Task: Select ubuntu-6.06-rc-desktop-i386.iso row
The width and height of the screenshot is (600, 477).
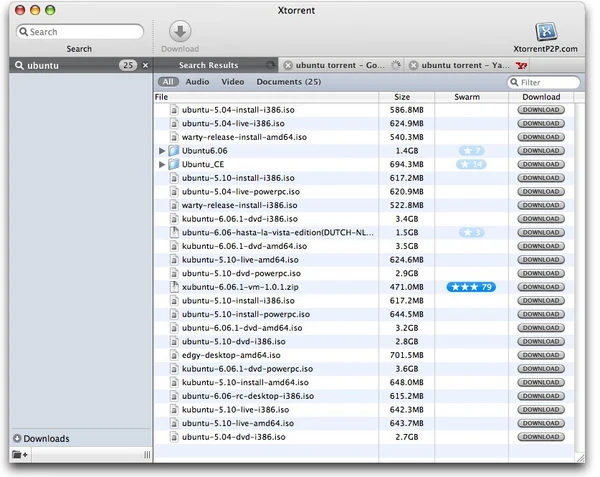Action: click(x=364, y=396)
